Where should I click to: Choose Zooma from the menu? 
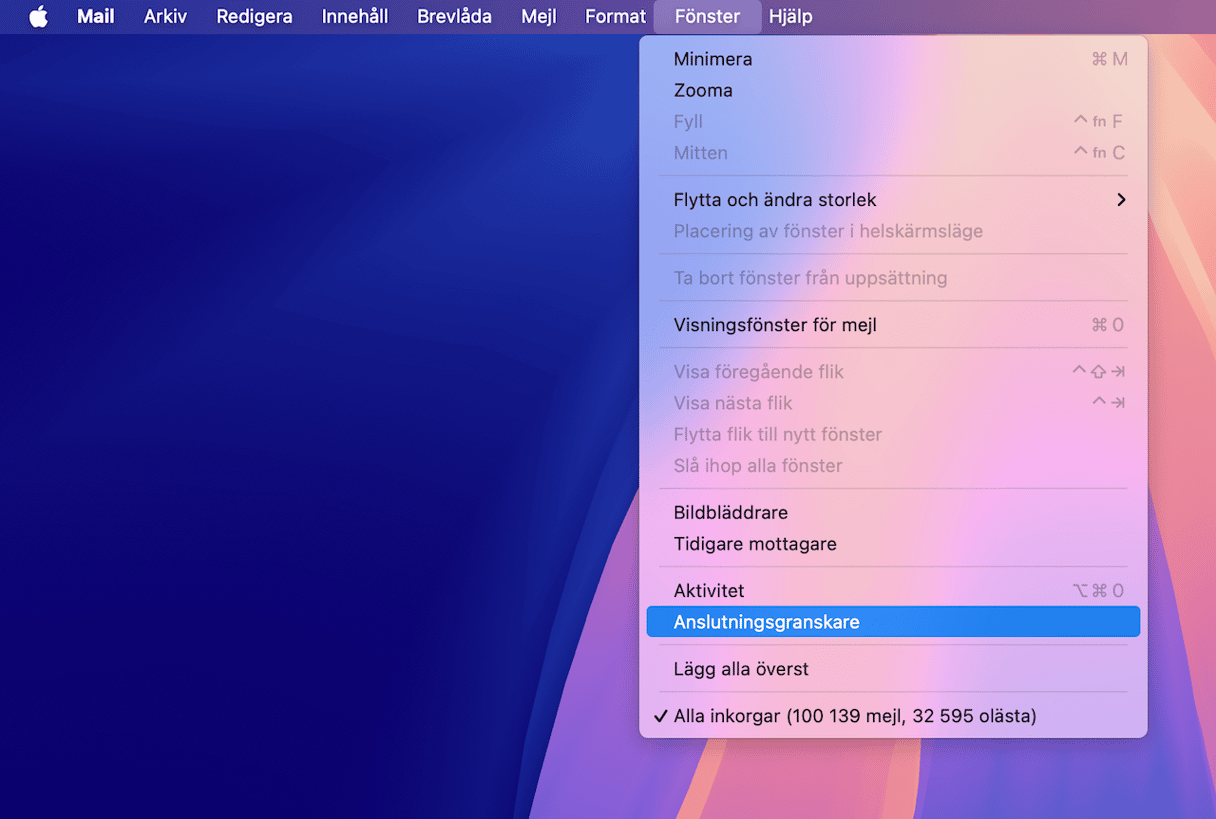[893, 90]
